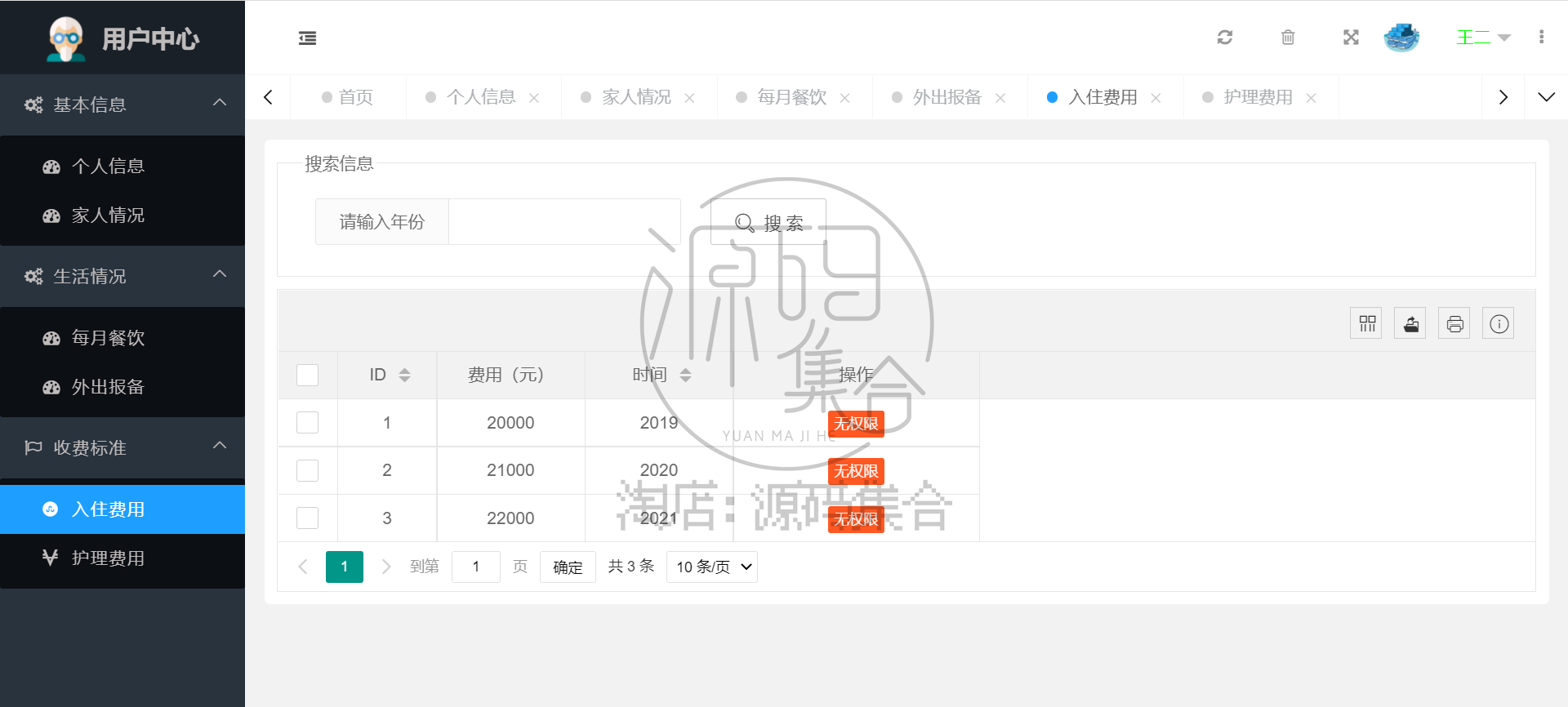
Task: Open 外出报备 in the sidebar
Action: pos(122,387)
